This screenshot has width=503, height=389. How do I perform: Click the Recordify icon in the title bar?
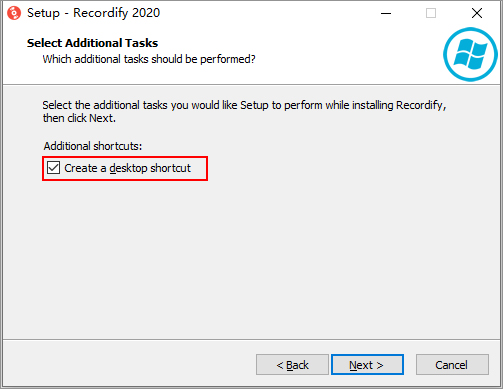[14, 13]
